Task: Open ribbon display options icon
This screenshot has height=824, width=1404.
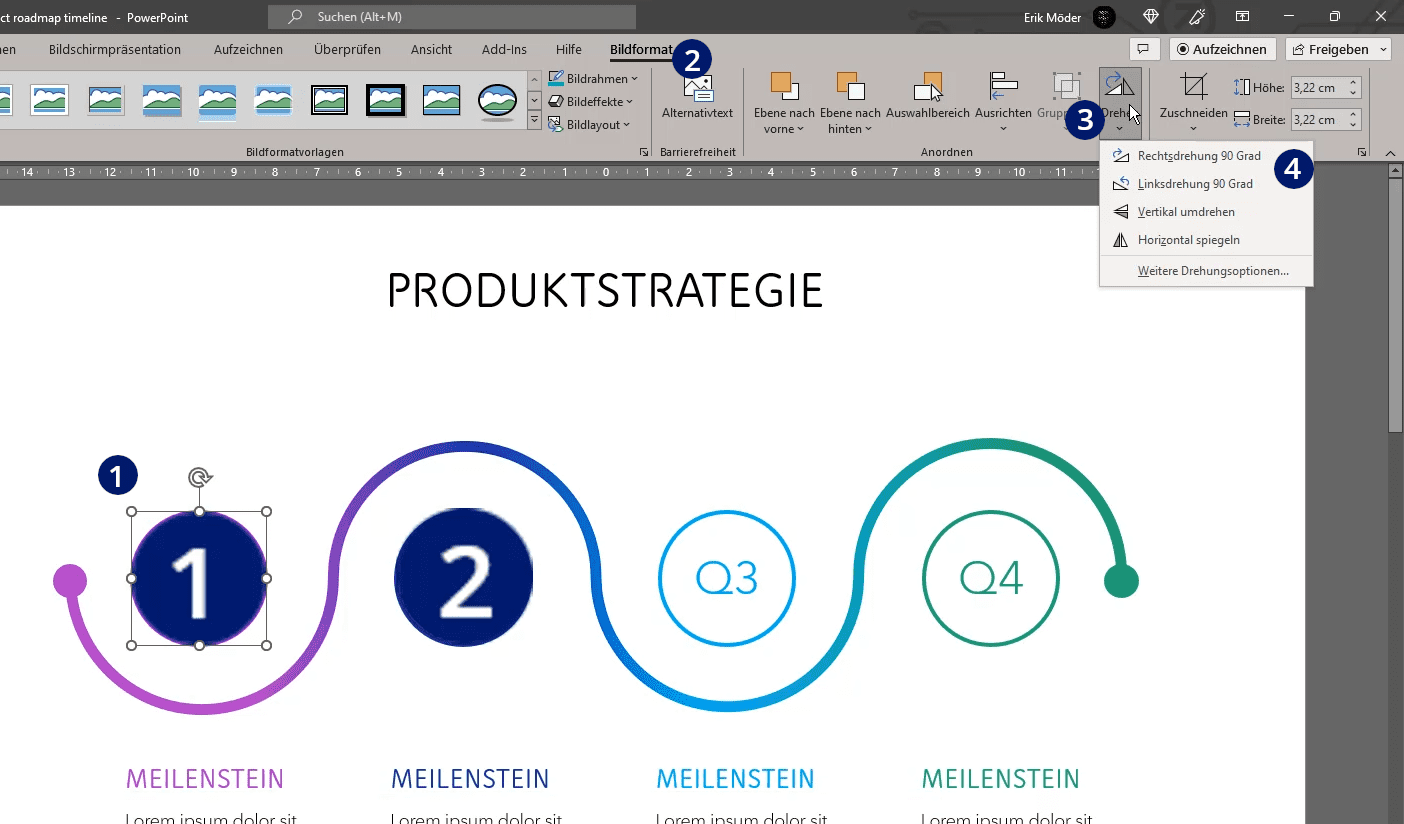Action: click(1242, 17)
